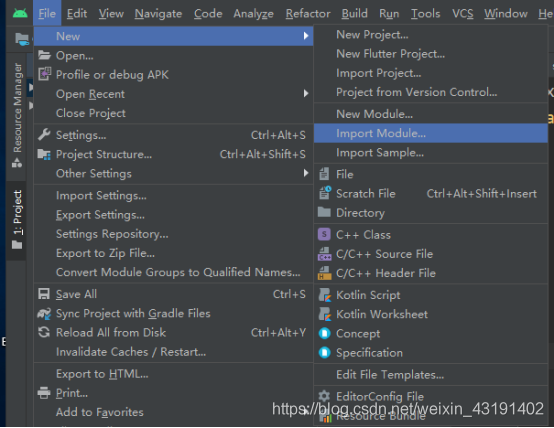The width and height of the screenshot is (554, 428).
Task: Click the Reload All from Disk icon
Action: click(x=44, y=332)
